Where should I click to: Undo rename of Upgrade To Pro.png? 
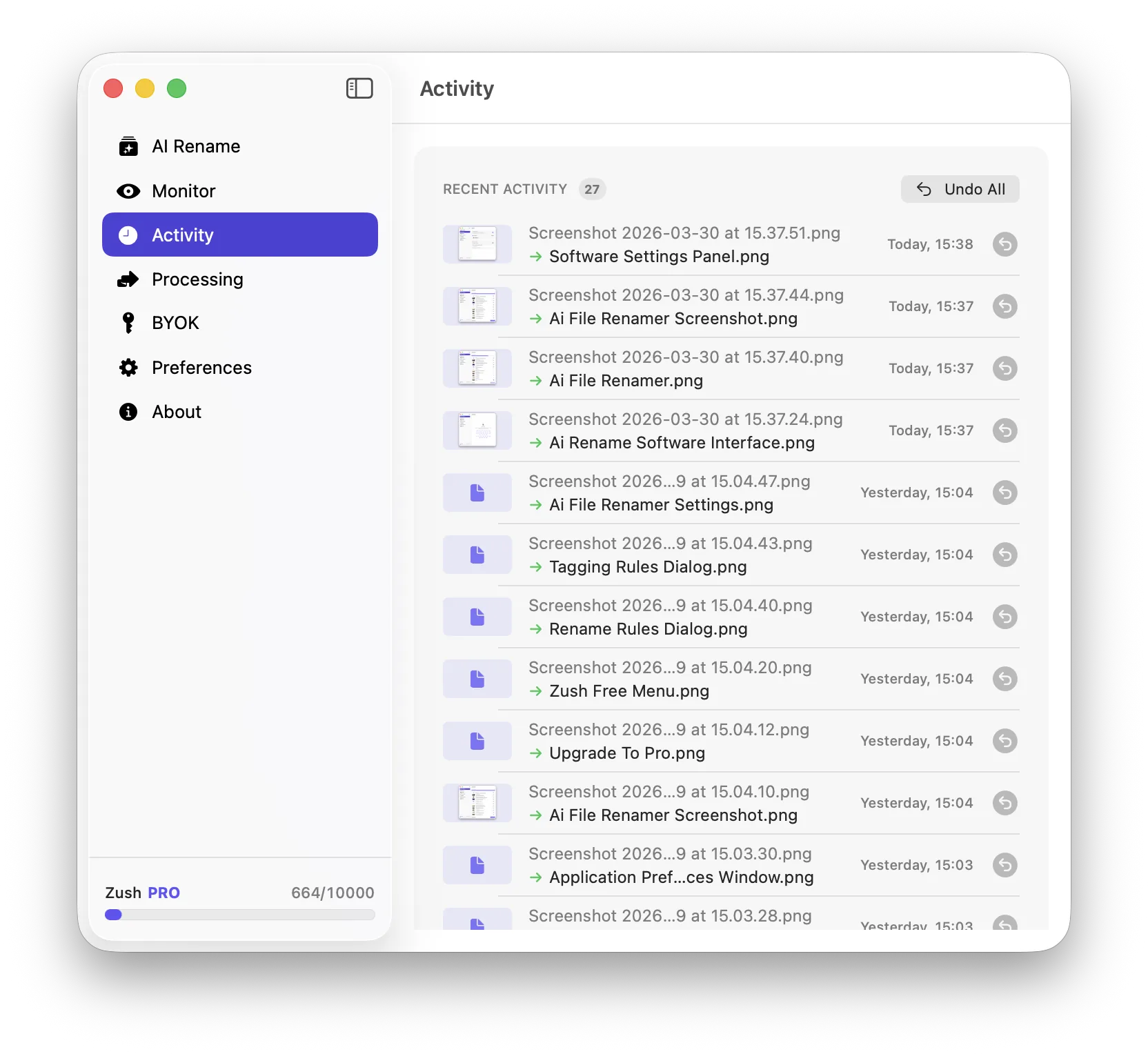(1004, 741)
